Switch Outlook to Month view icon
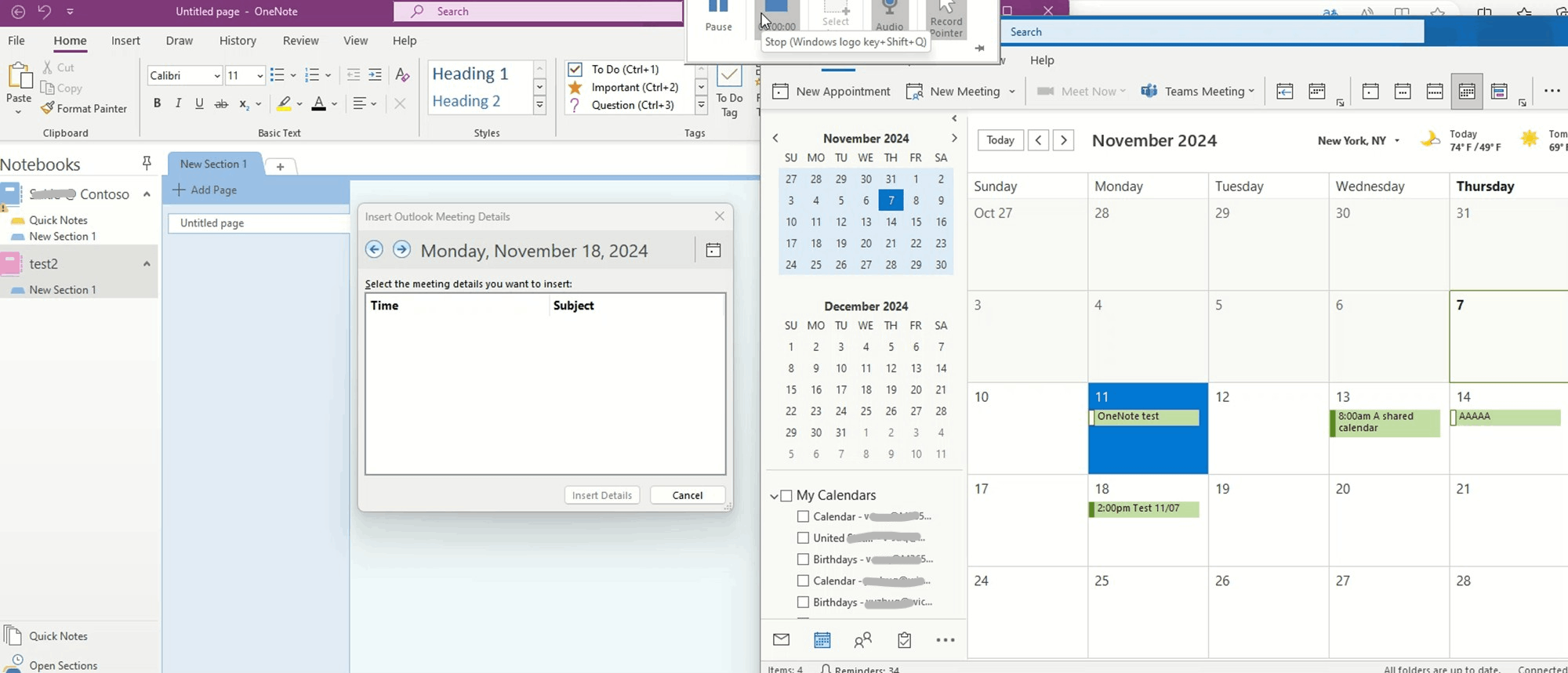Viewport: 1568px width, 673px height. point(1467,91)
